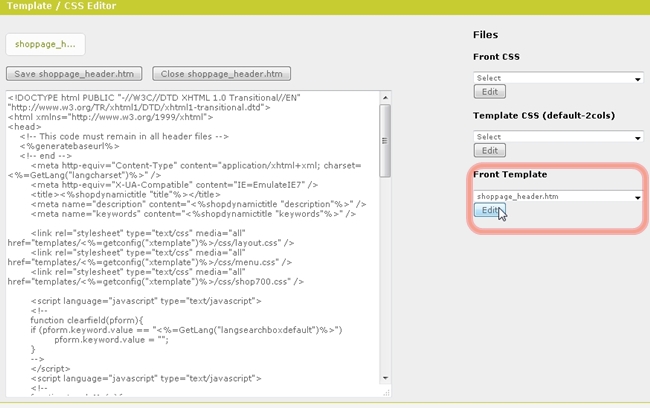Click Edit button under Front CSS
Image resolution: width=650 pixels, height=408 pixels.
click(x=490, y=92)
